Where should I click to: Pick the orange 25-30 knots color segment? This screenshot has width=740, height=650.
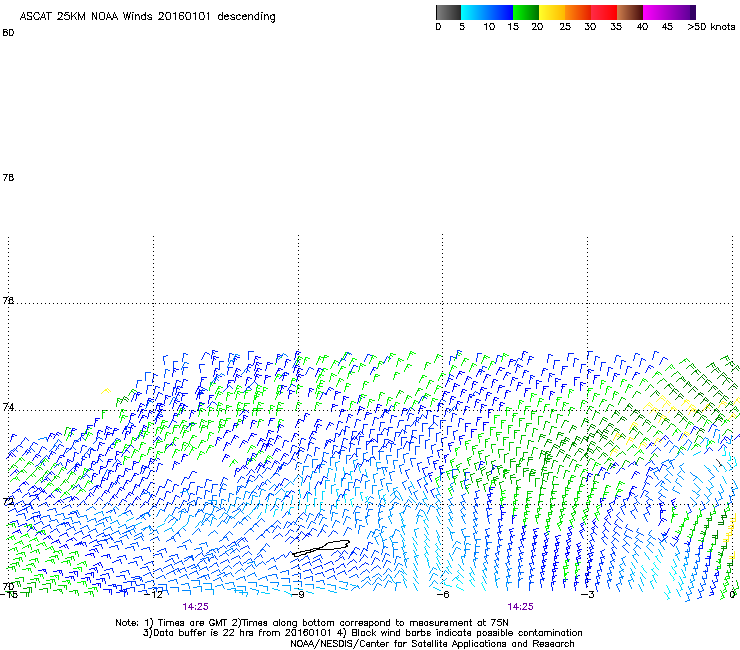tap(578, 12)
